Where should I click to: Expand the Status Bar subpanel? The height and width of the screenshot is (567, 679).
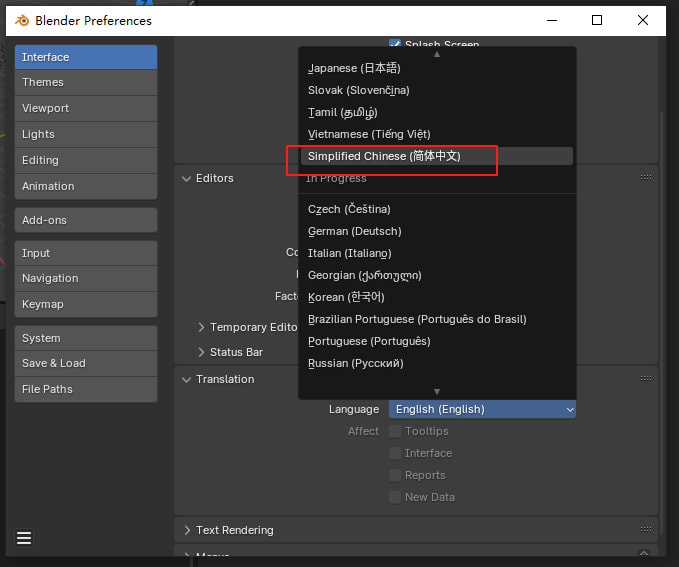pyautogui.click(x=201, y=352)
